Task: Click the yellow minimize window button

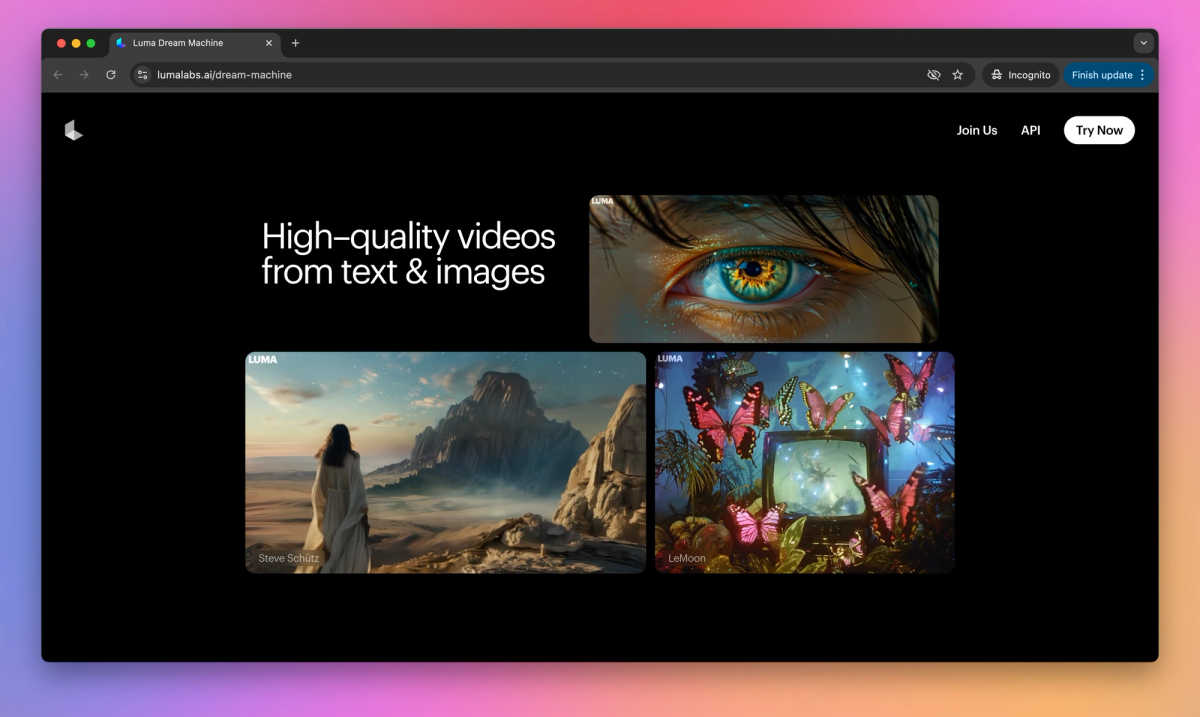Action: tap(76, 43)
